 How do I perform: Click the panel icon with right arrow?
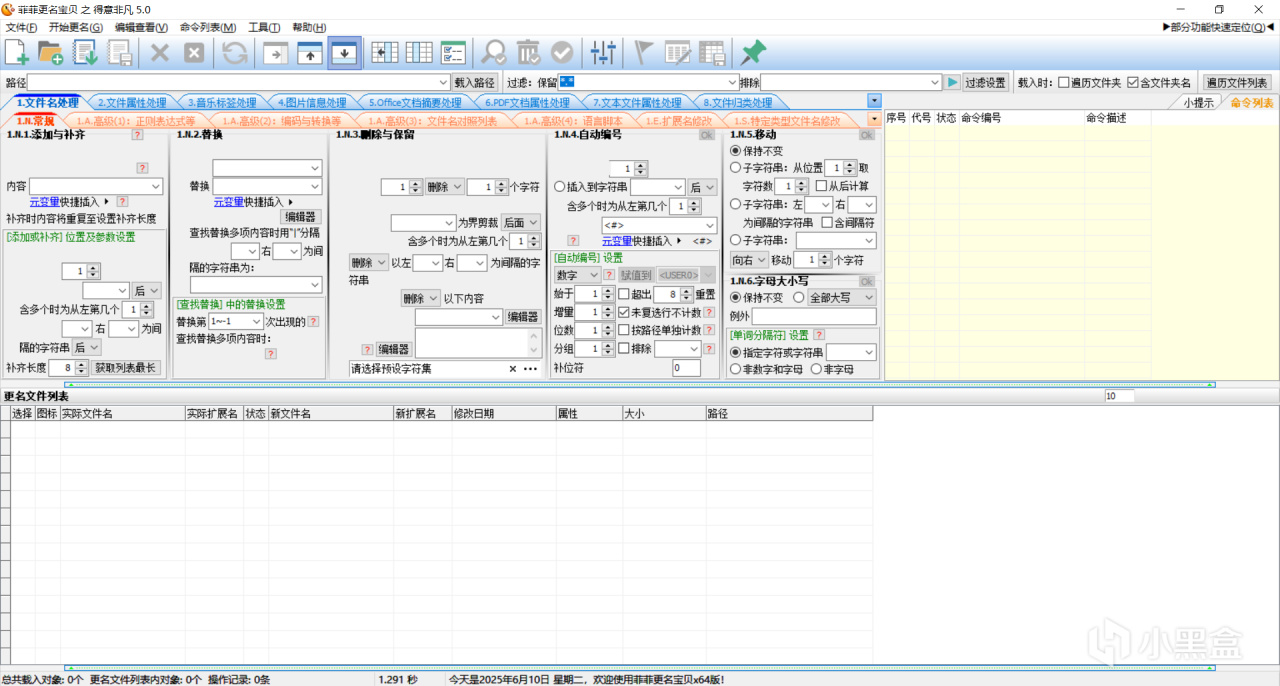(x=276, y=52)
